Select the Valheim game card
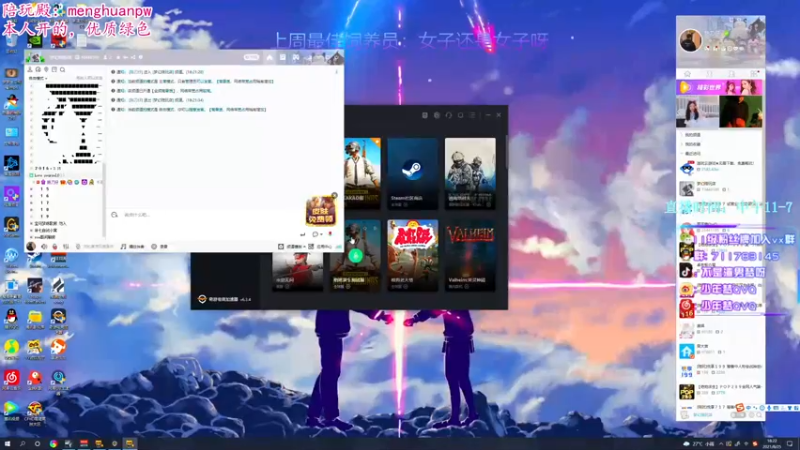 (x=470, y=255)
